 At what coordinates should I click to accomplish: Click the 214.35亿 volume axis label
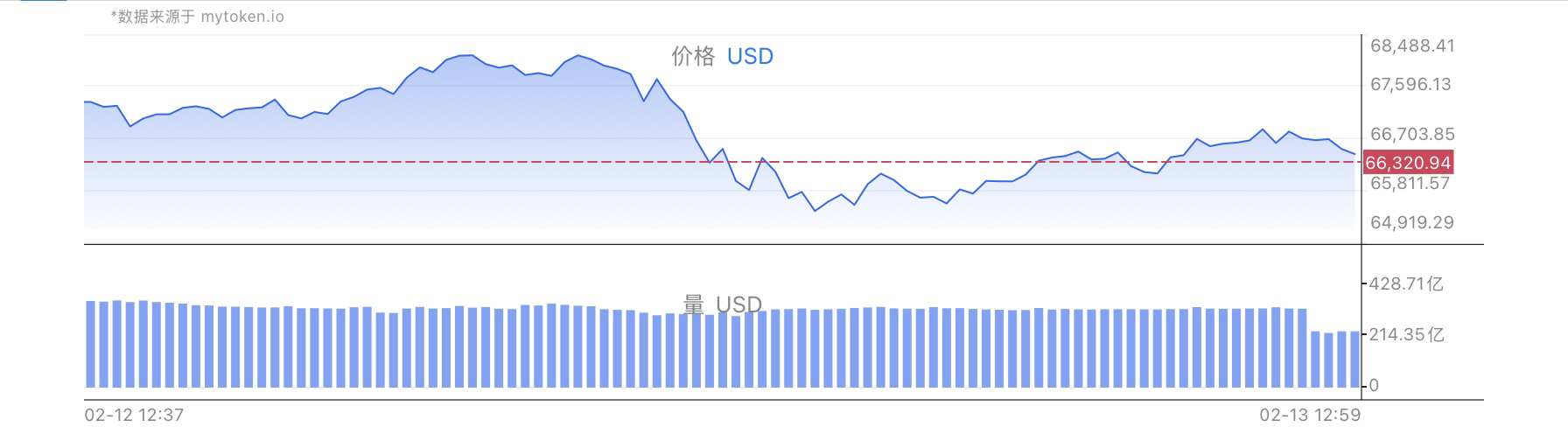[1406, 334]
